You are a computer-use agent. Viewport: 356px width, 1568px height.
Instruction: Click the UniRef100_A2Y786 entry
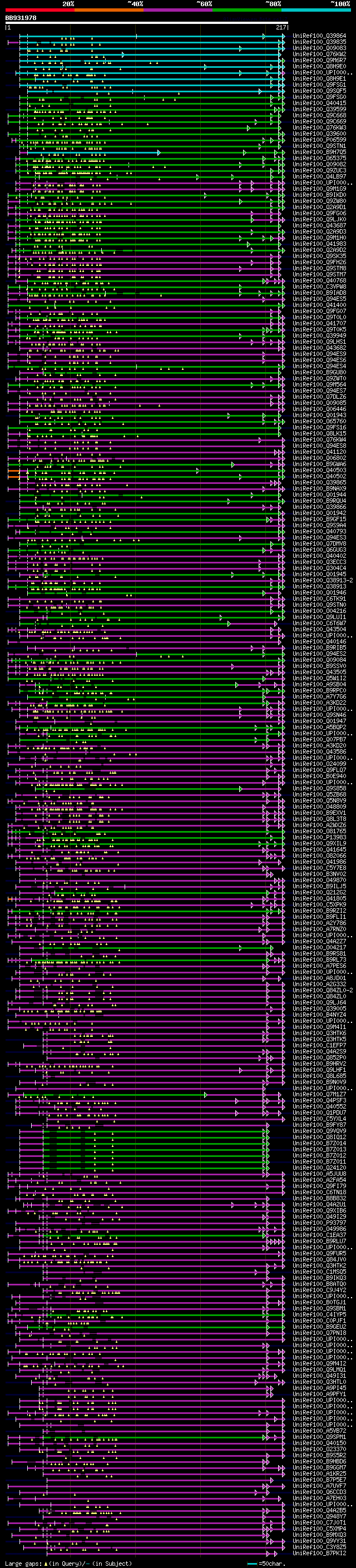click(319, 923)
